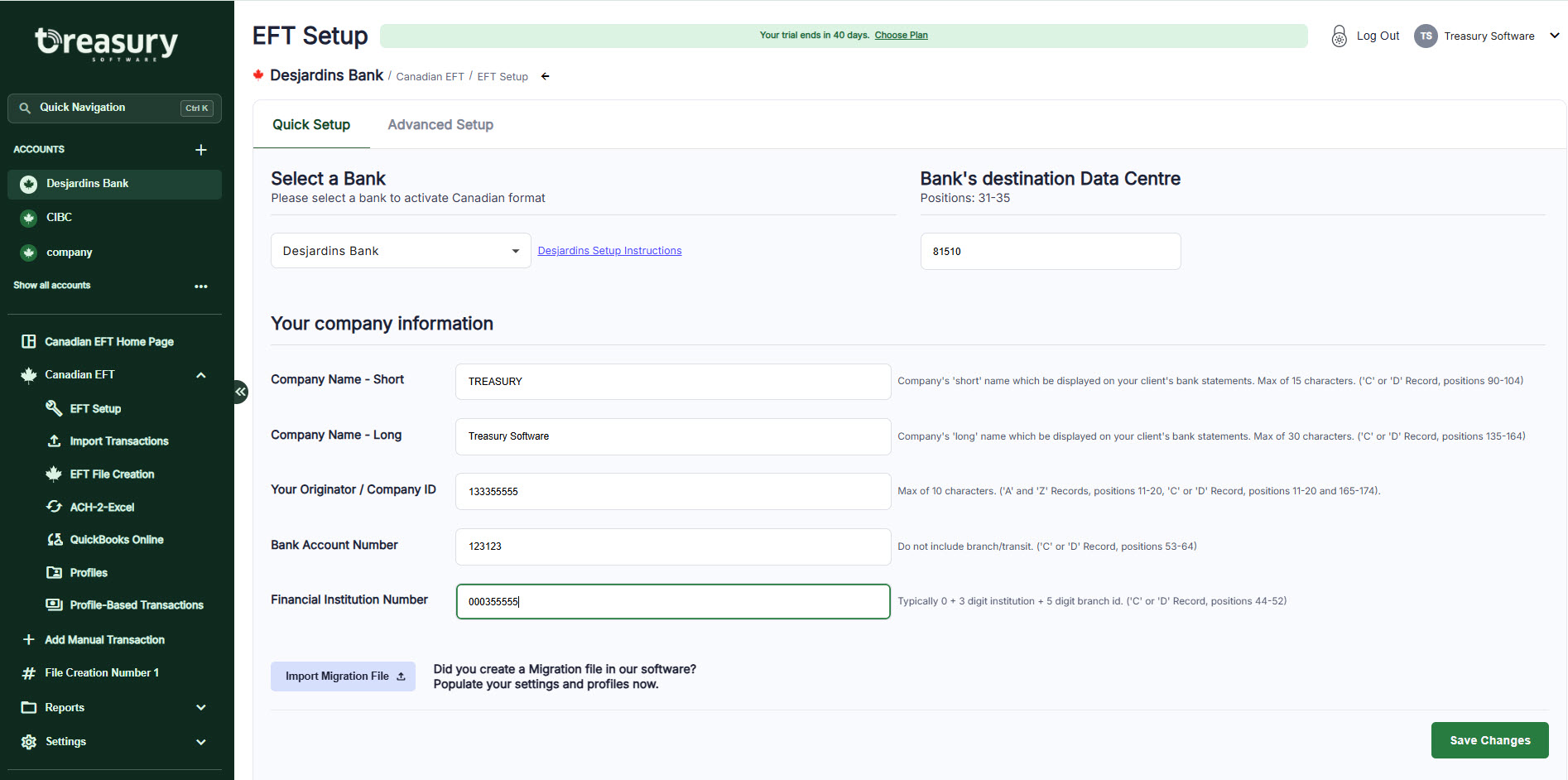The width and height of the screenshot is (1568, 780).
Task: Click the Treasury Software logo
Action: click(107, 44)
